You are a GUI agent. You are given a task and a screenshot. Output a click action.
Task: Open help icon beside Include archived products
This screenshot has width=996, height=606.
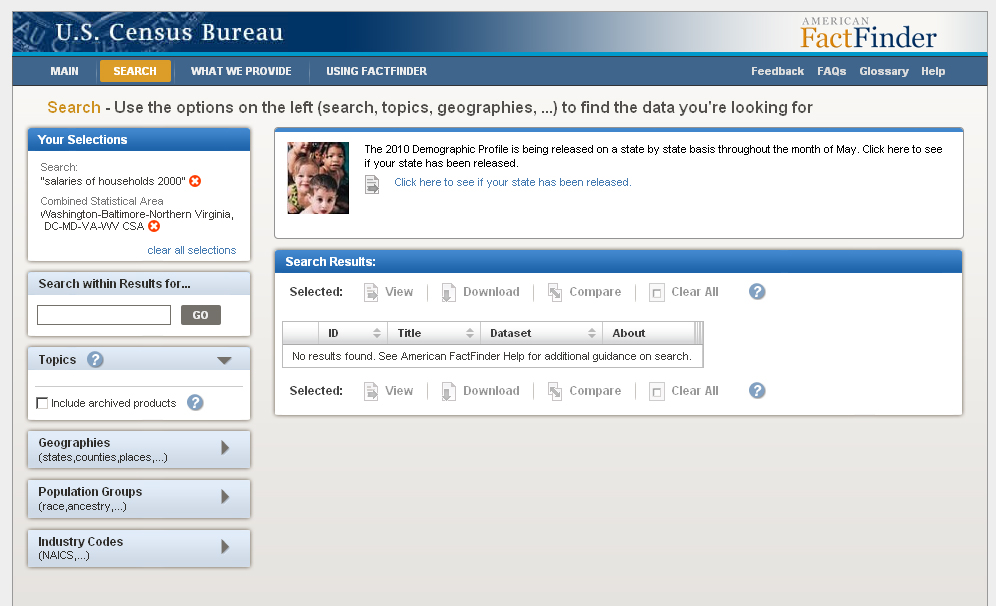[195, 403]
